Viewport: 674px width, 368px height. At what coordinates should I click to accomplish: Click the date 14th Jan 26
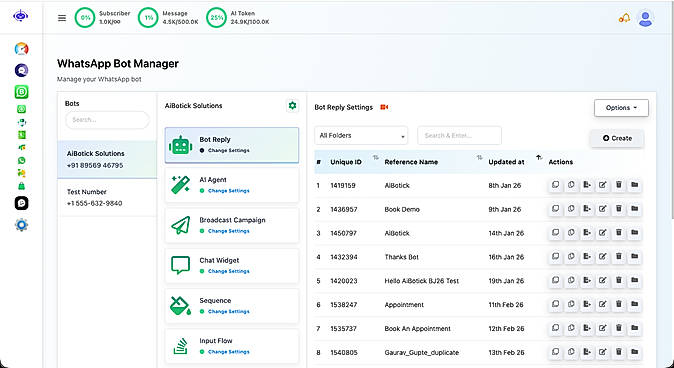[x=506, y=233]
